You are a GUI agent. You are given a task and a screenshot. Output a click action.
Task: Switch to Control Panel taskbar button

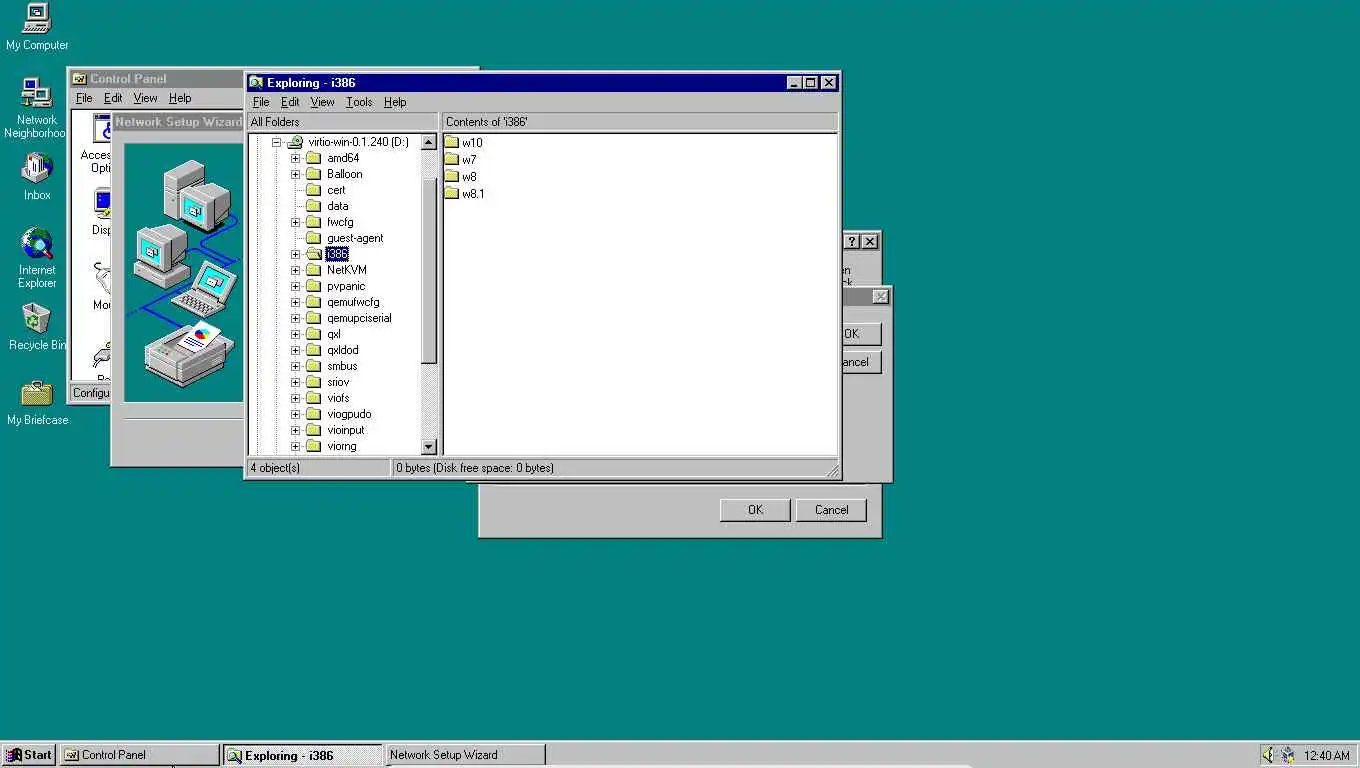140,755
